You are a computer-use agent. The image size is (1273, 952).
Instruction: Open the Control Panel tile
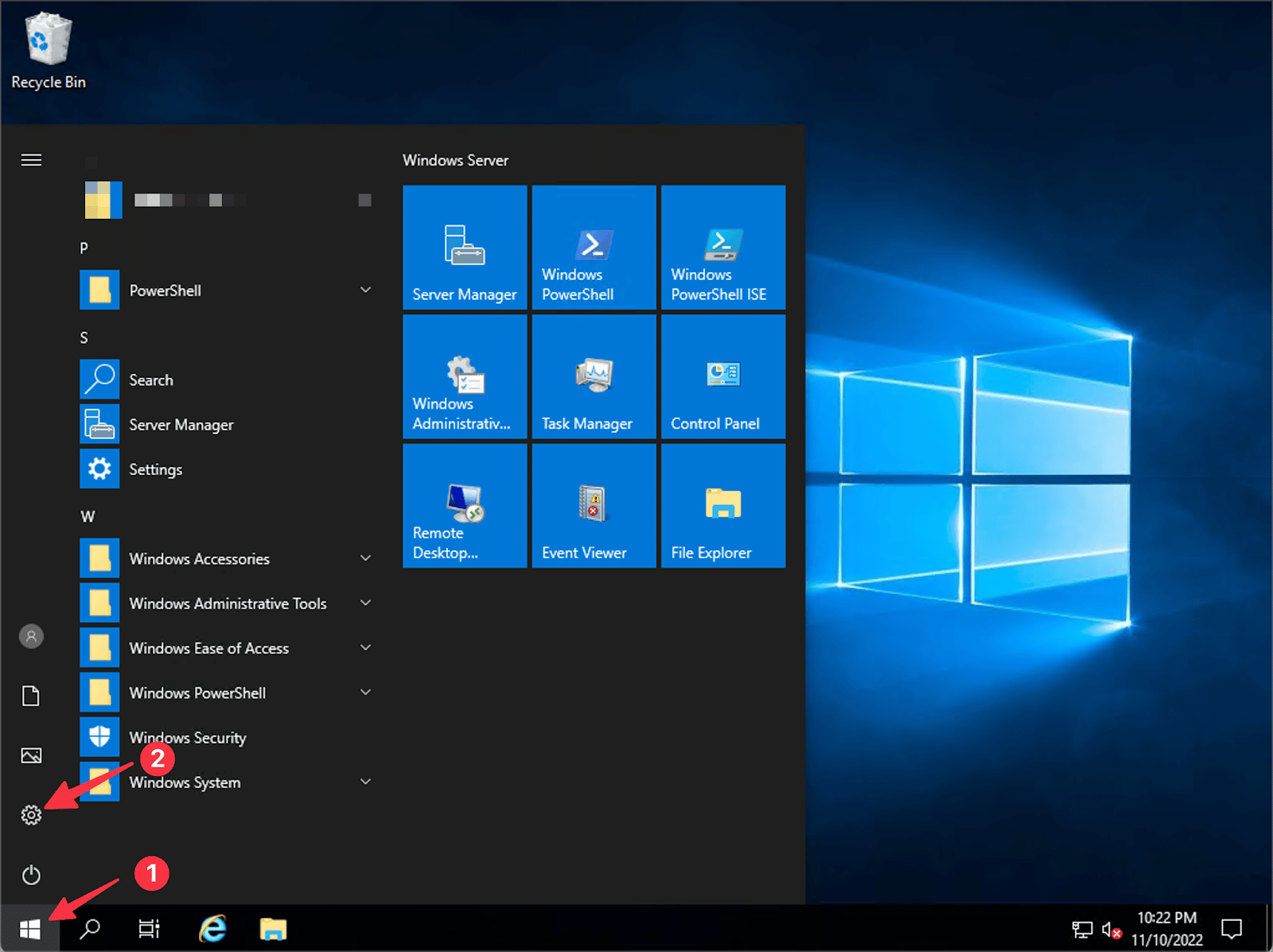pyautogui.click(x=722, y=376)
